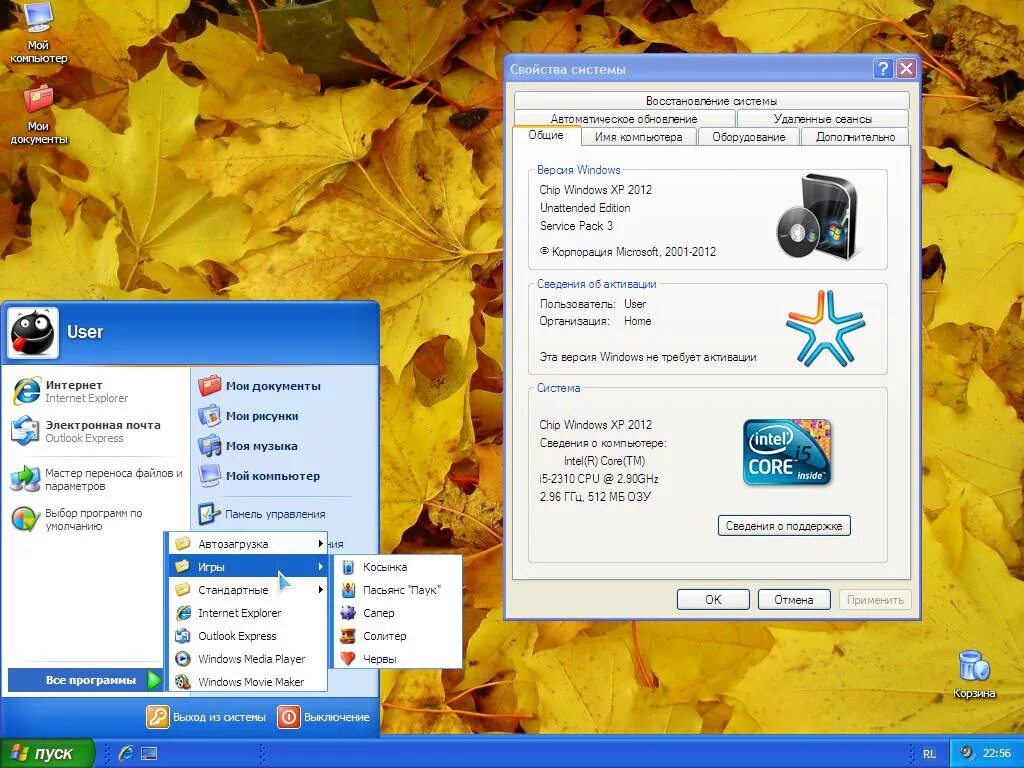Click Сведения о поддержке button
Image resolution: width=1024 pixels, height=768 pixels.
click(784, 526)
